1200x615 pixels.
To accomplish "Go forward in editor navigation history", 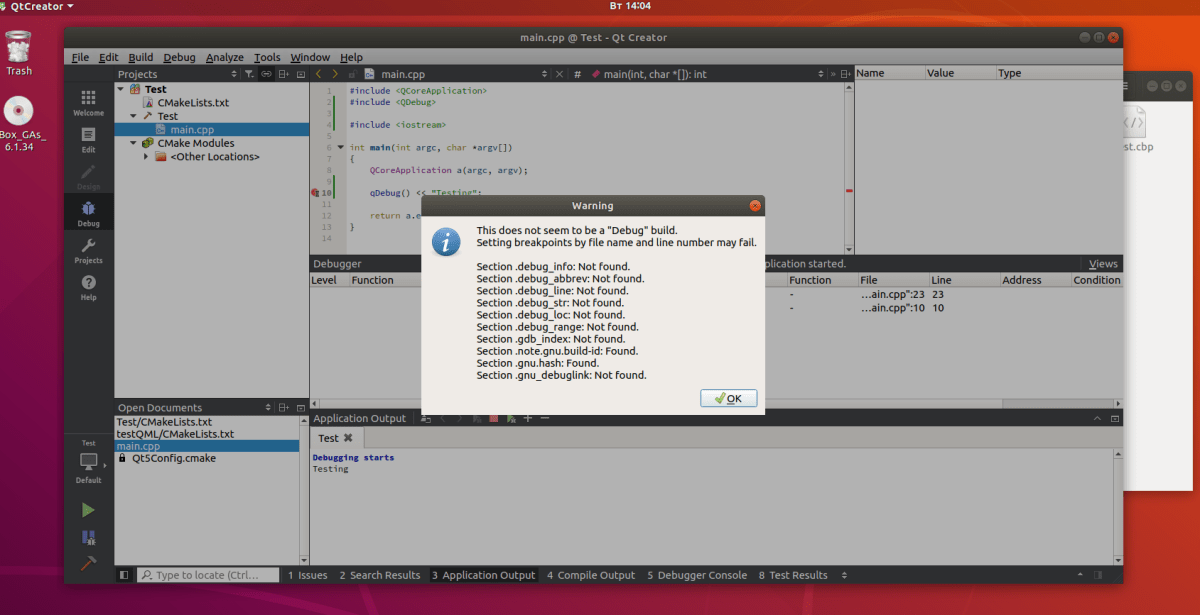I will click(336, 74).
